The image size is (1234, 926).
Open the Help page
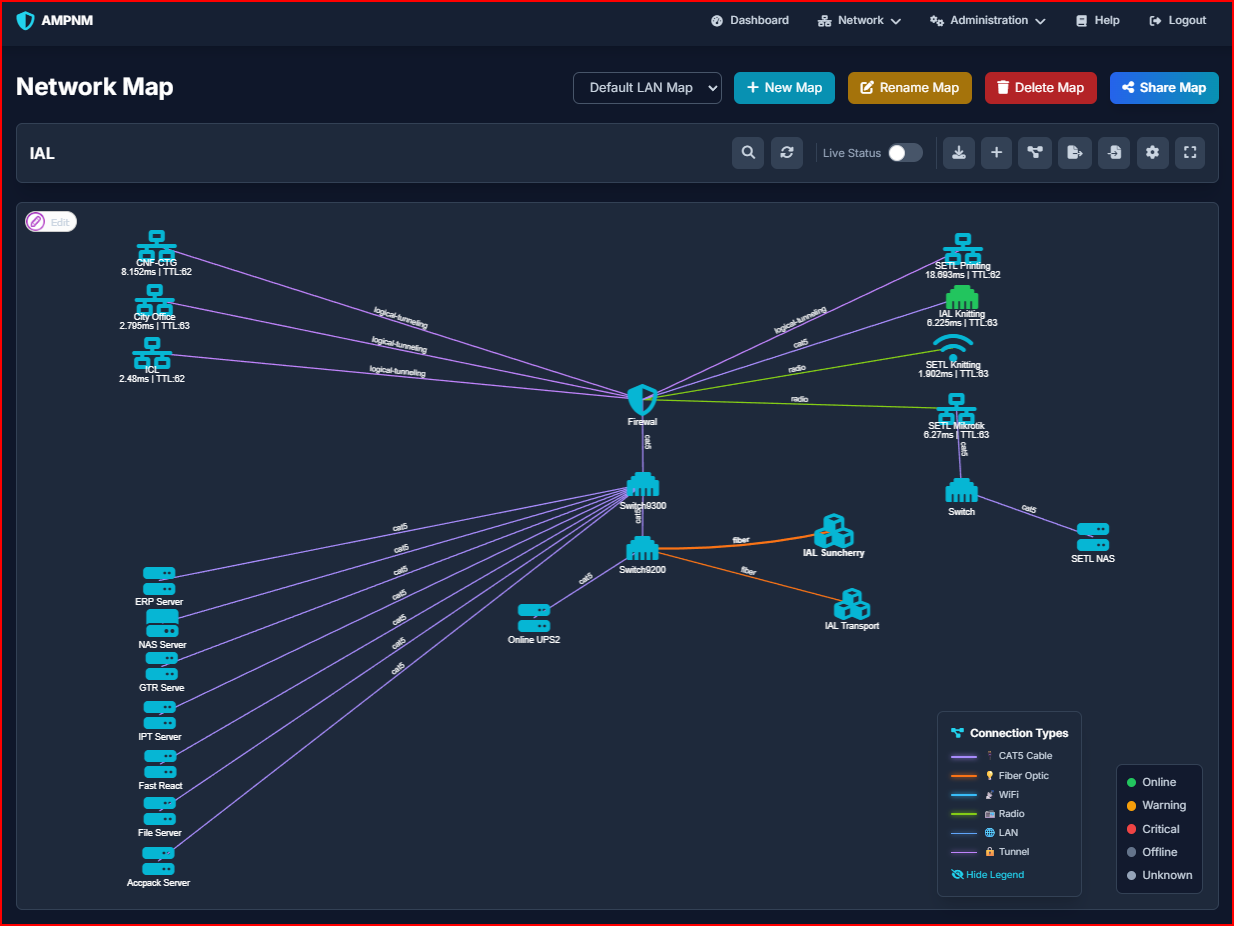click(1097, 20)
